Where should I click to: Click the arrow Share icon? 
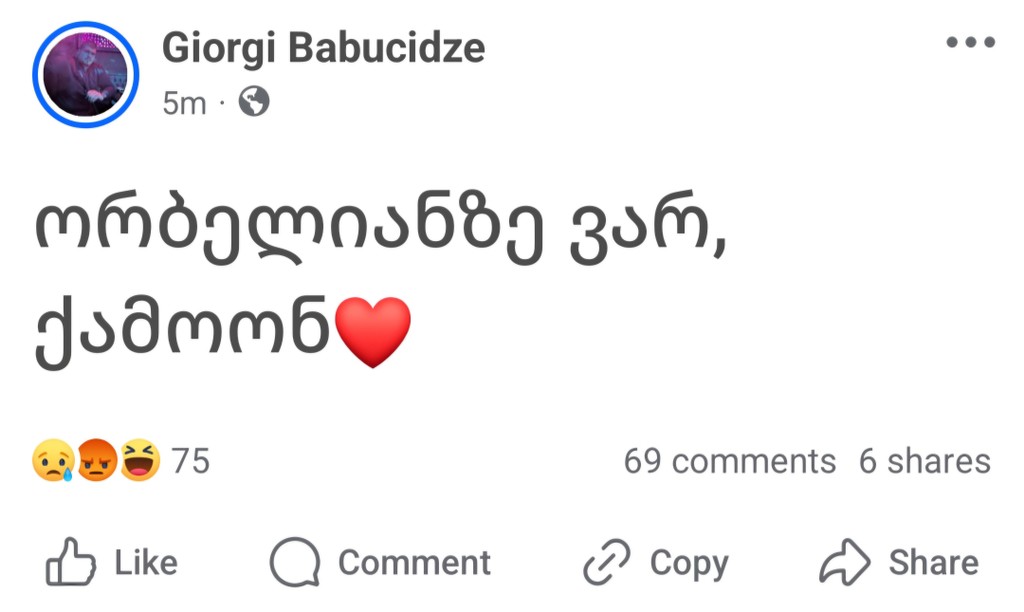pos(845,563)
